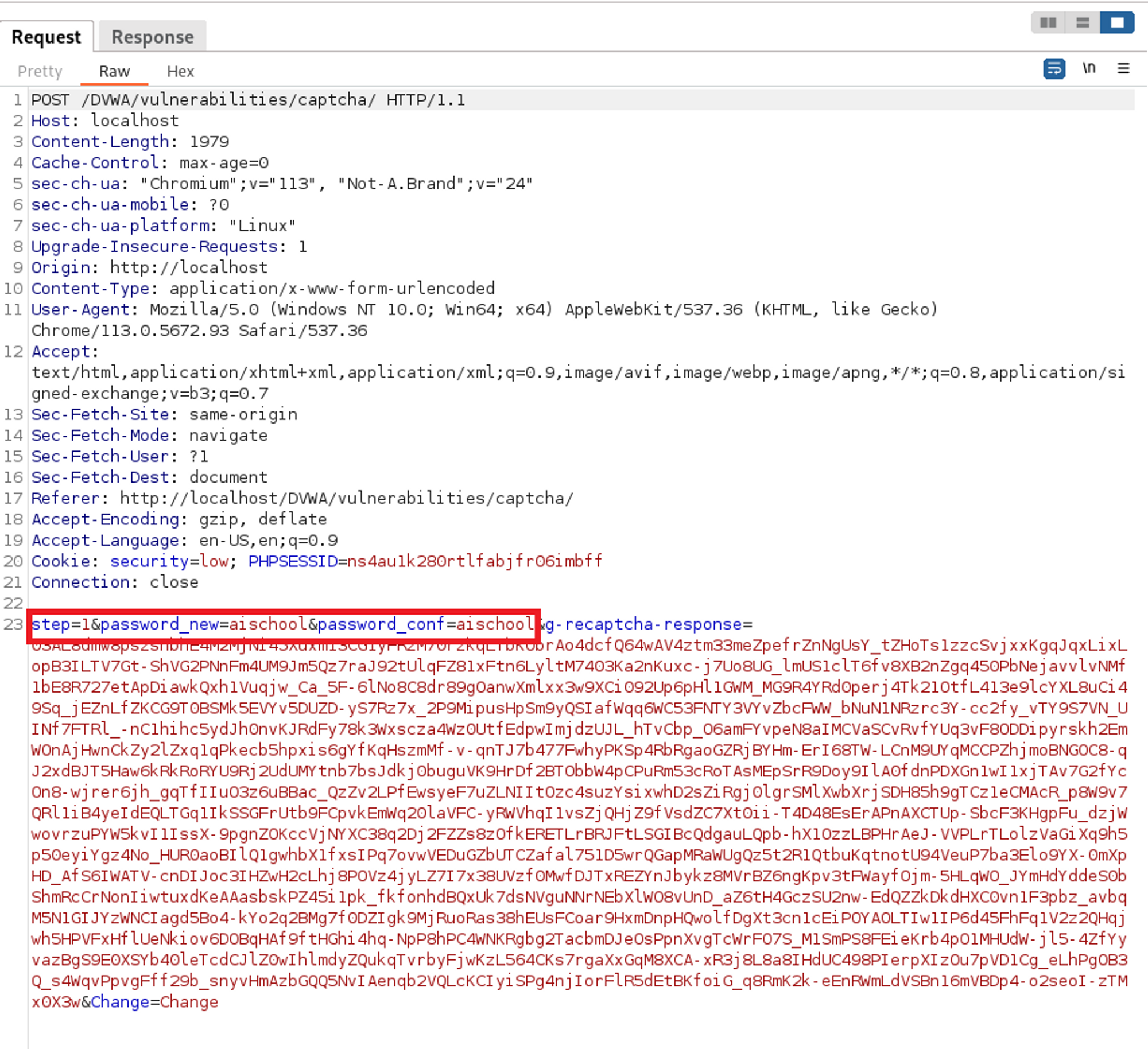Click the Content-Length value 1979

(209, 142)
